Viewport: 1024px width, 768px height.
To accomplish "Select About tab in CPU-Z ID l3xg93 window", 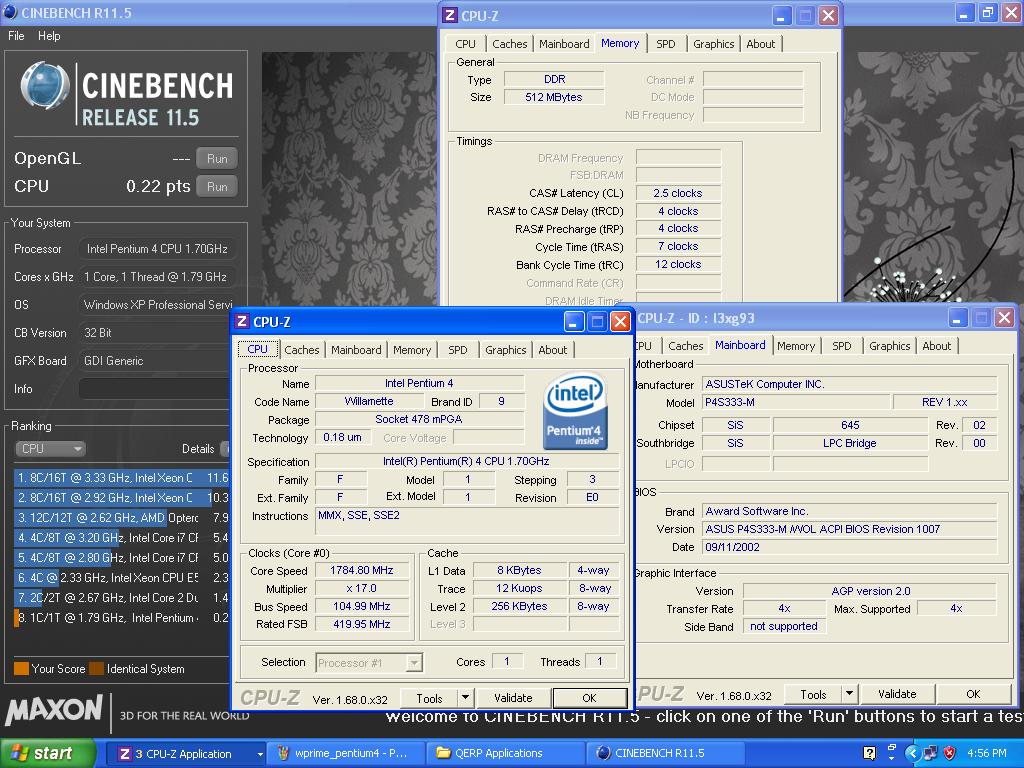I will [x=936, y=346].
